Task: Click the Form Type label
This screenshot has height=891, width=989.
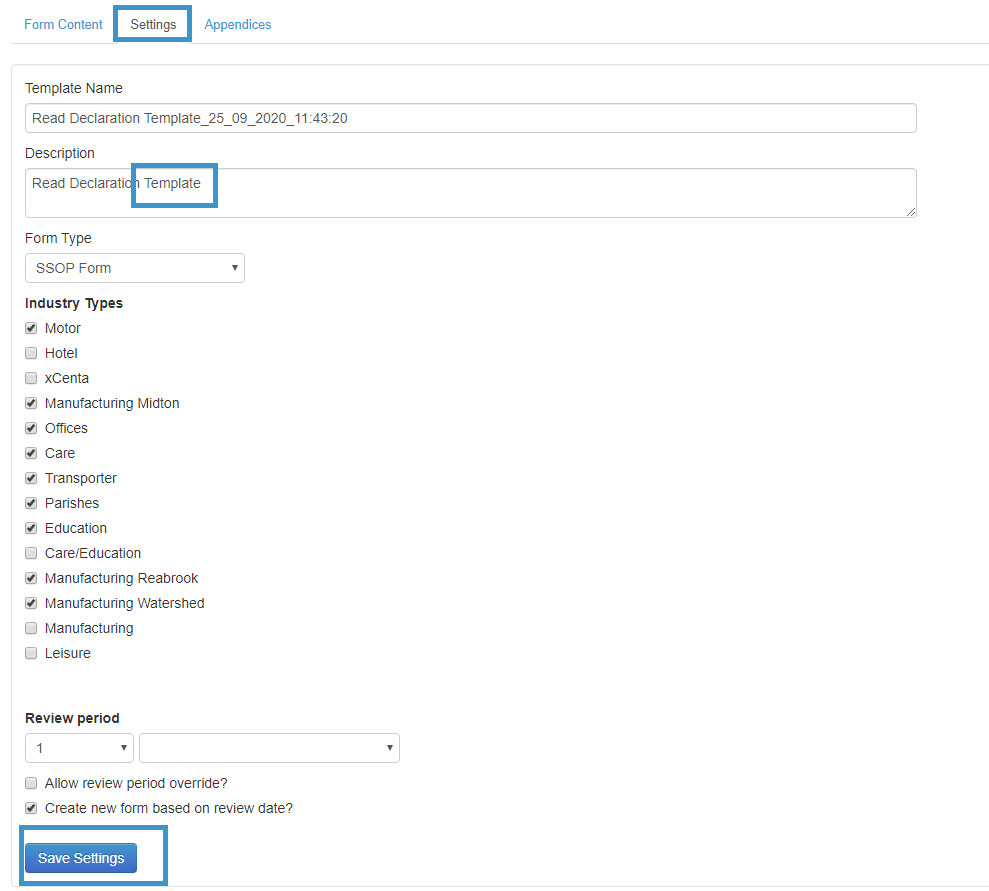Action: coord(58,238)
